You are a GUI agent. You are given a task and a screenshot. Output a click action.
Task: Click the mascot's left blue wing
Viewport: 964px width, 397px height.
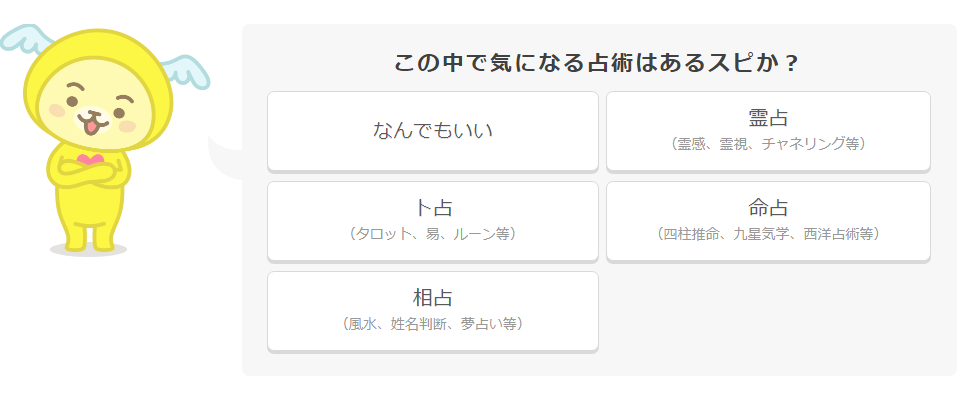[25, 37]
